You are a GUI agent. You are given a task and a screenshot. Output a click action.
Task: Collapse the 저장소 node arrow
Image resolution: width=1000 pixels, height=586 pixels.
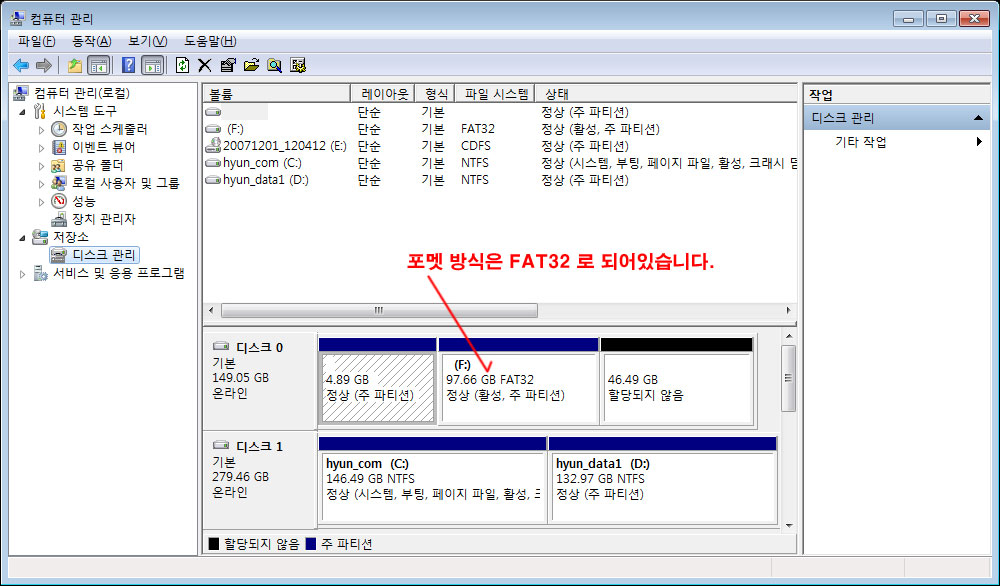point(23,237)
